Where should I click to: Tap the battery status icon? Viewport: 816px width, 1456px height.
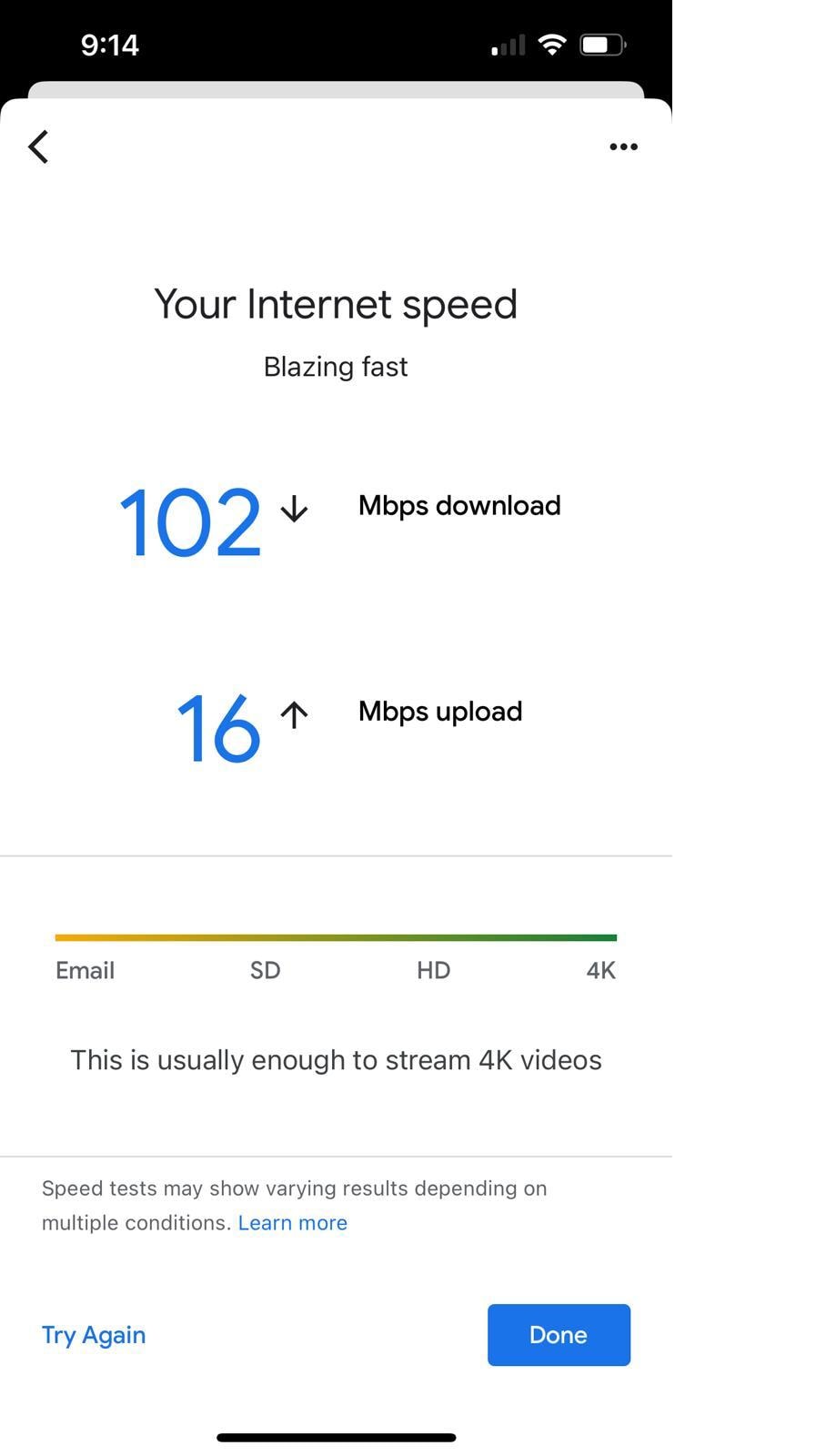tap(602, 45)
